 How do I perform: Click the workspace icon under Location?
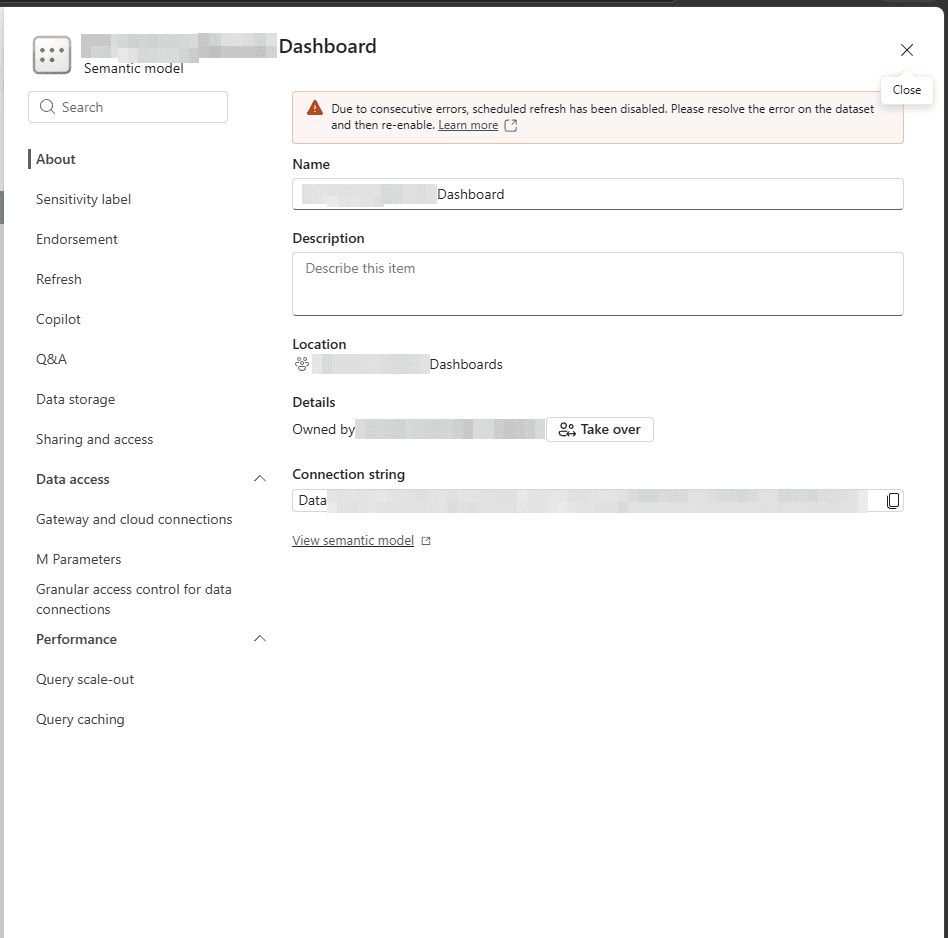tap(302, 364)
